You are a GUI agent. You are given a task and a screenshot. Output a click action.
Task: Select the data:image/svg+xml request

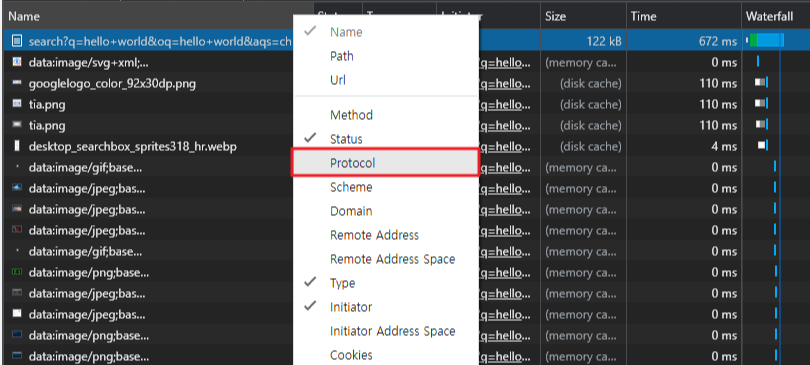tap(89, 62)
